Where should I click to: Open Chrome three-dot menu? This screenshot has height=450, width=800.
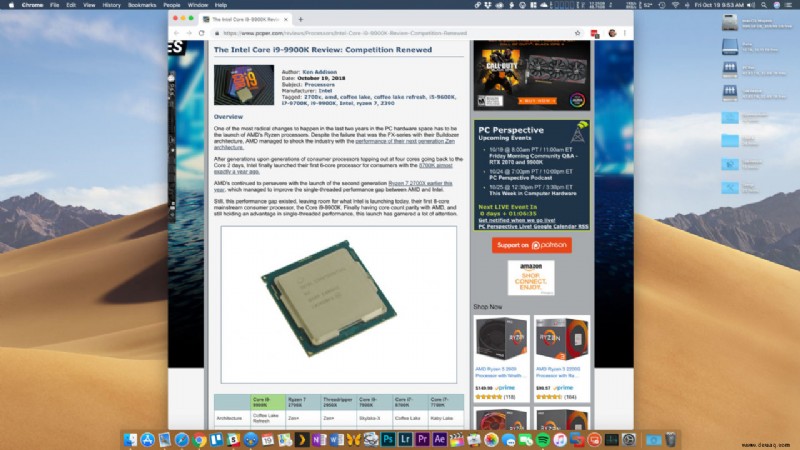(x=624, y=33)
